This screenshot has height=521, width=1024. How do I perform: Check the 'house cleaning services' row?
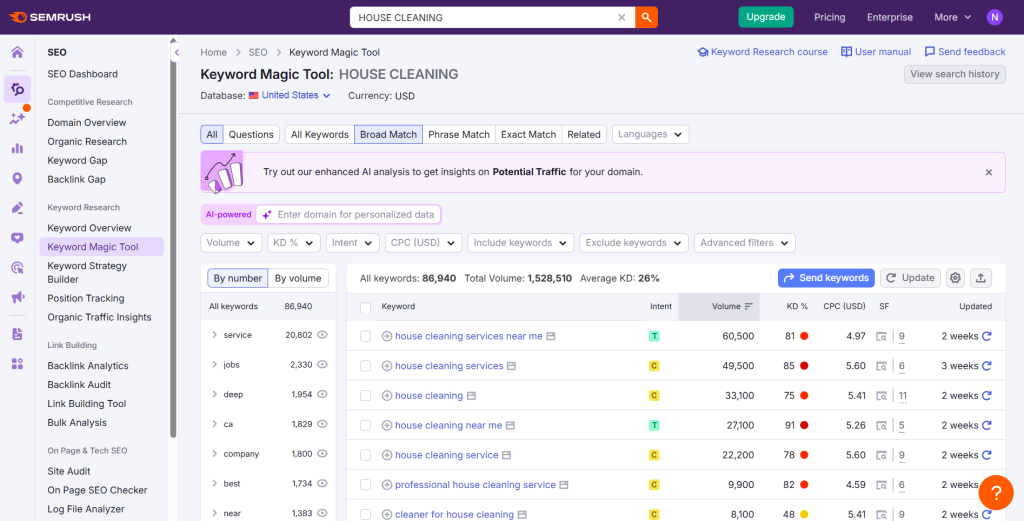[x=366, y=366]
